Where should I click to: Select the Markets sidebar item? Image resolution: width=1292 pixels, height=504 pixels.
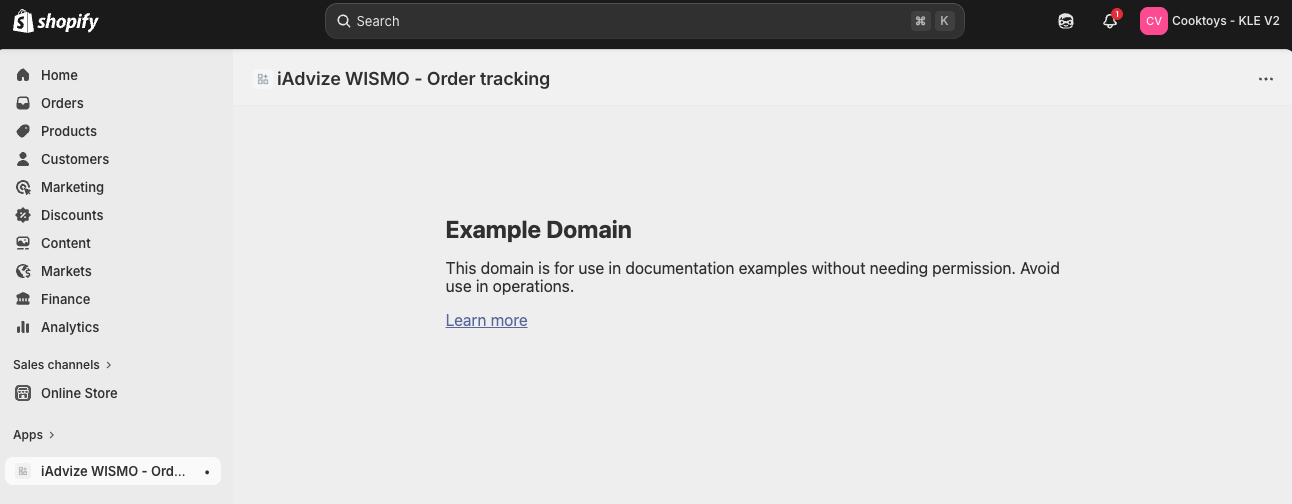pos(66,271)
